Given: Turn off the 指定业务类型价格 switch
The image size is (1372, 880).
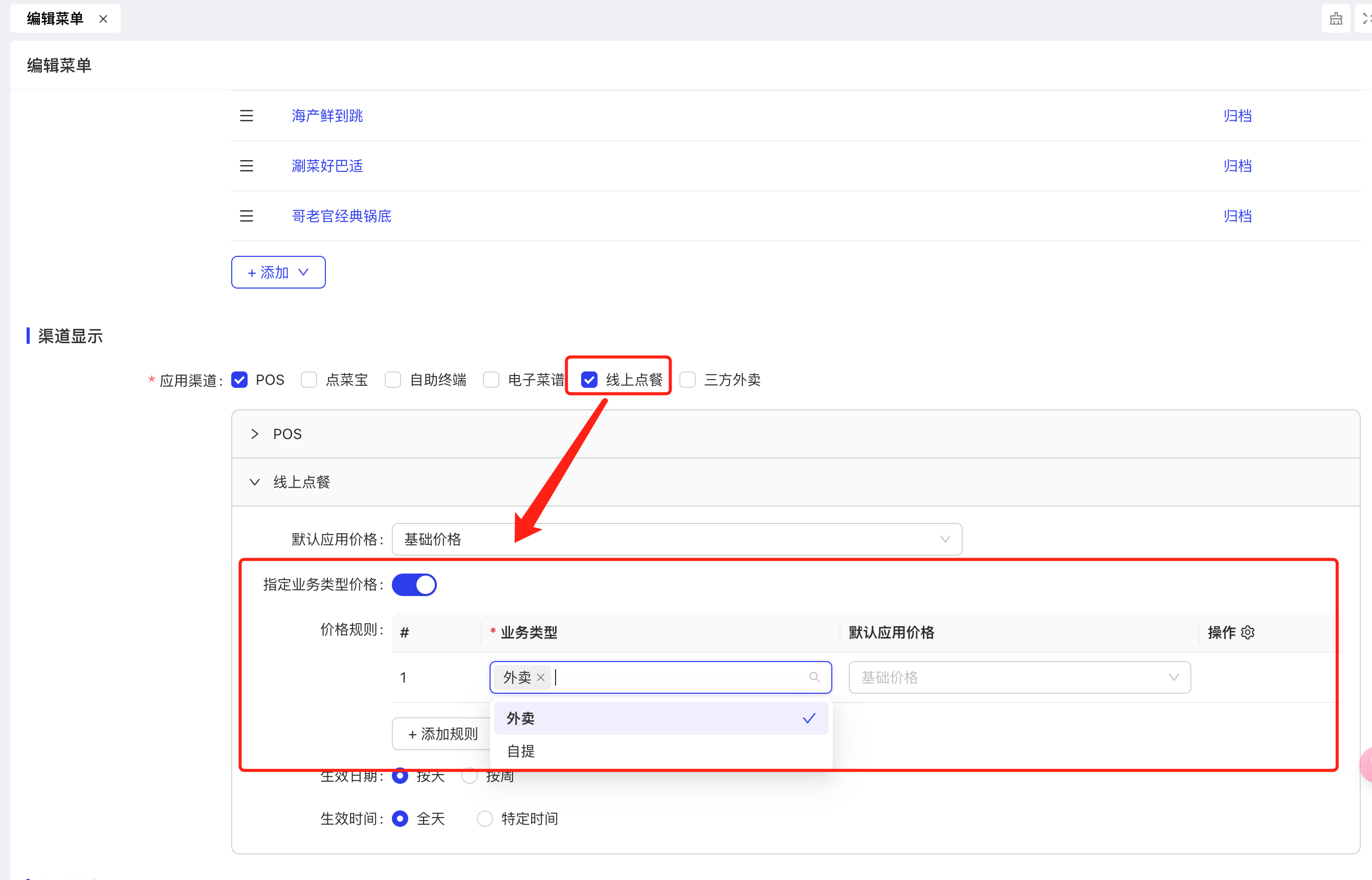Looking at the screenshot, I should coord(414,585).
